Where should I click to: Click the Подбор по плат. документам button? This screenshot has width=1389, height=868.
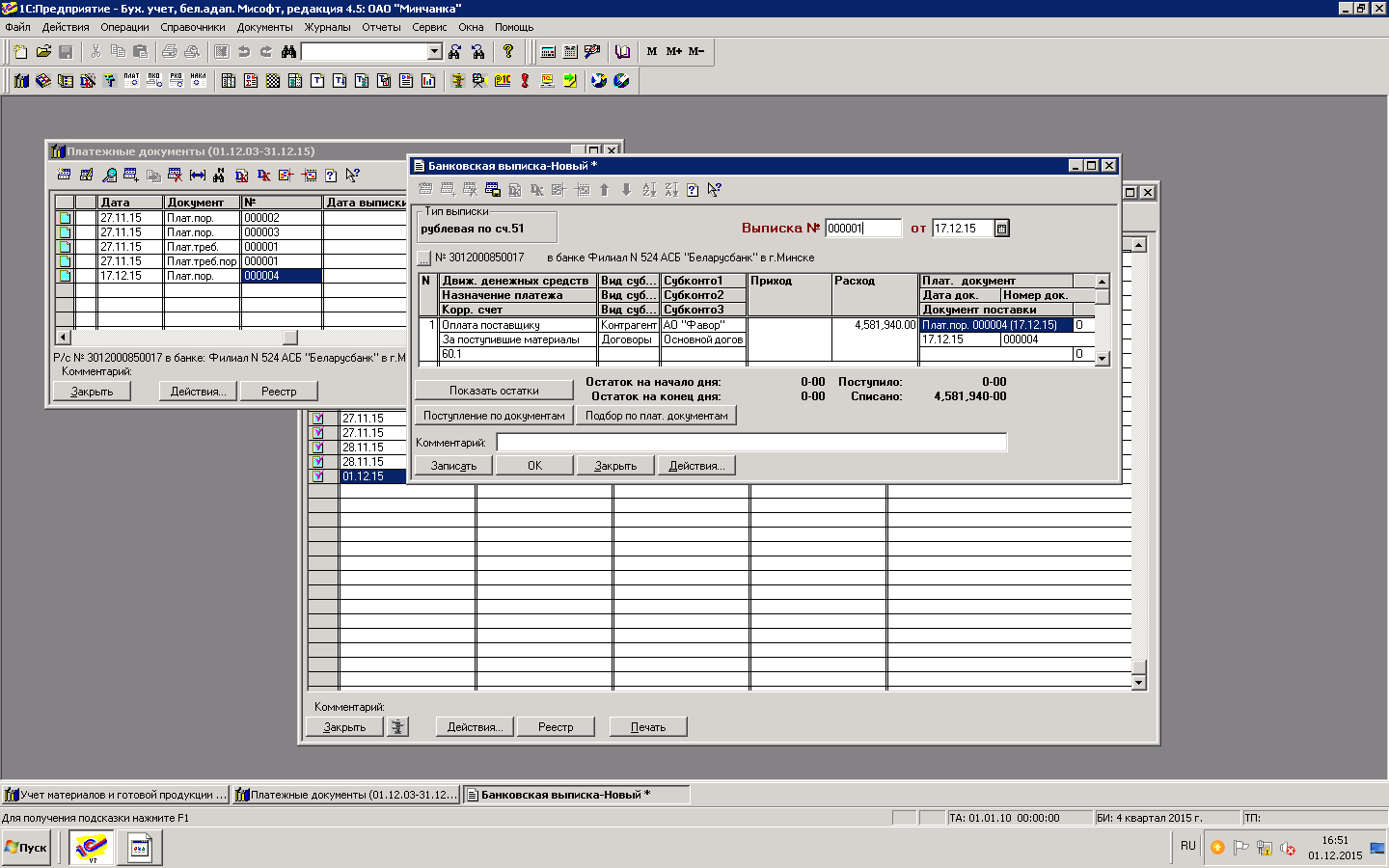pyautogui.click(x=656, y=416)
